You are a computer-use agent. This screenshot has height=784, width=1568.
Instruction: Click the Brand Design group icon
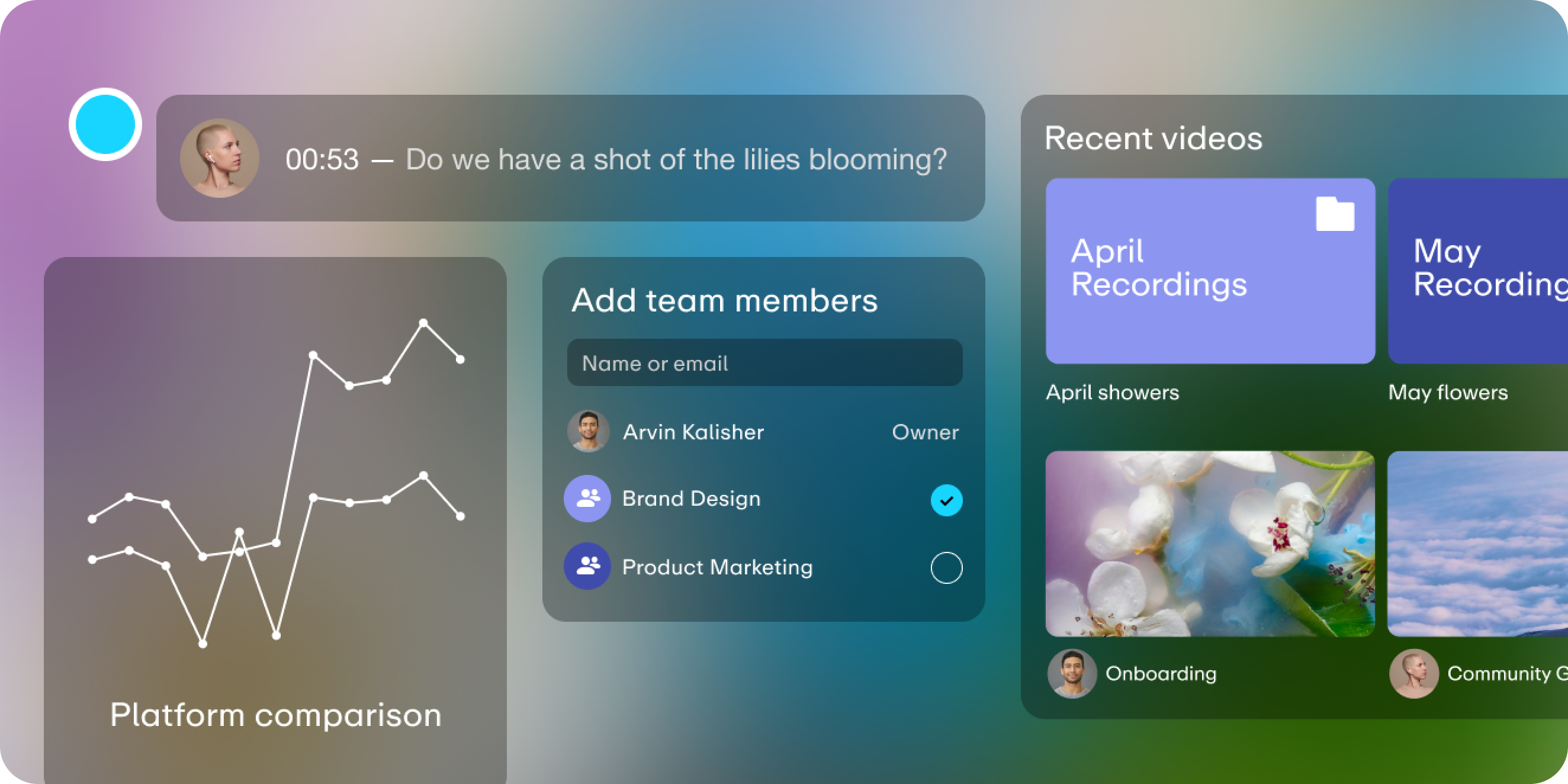click(x=587, y=499)
